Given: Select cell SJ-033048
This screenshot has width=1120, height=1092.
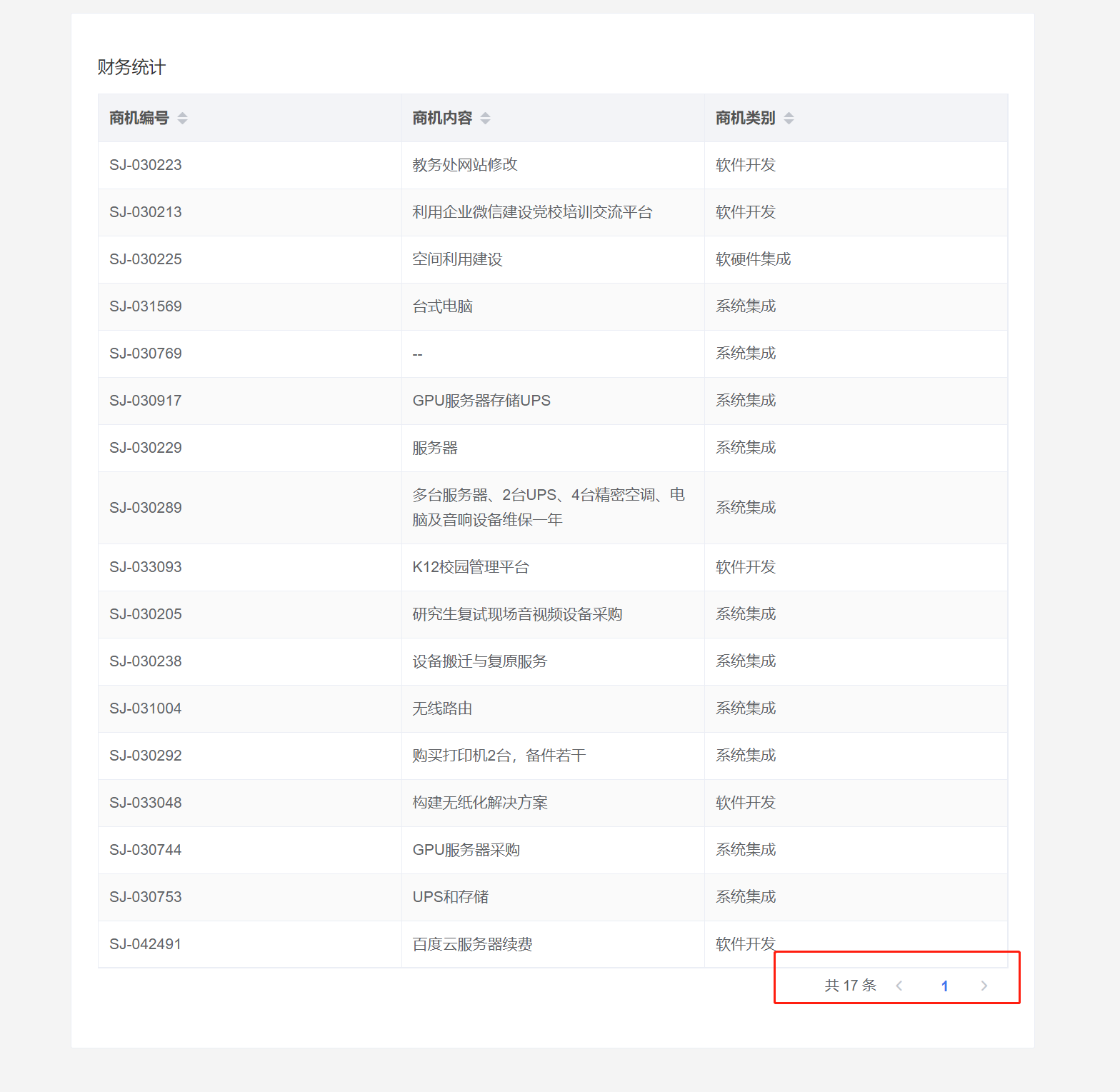Looking at the screenshot, I should point(250,803).
